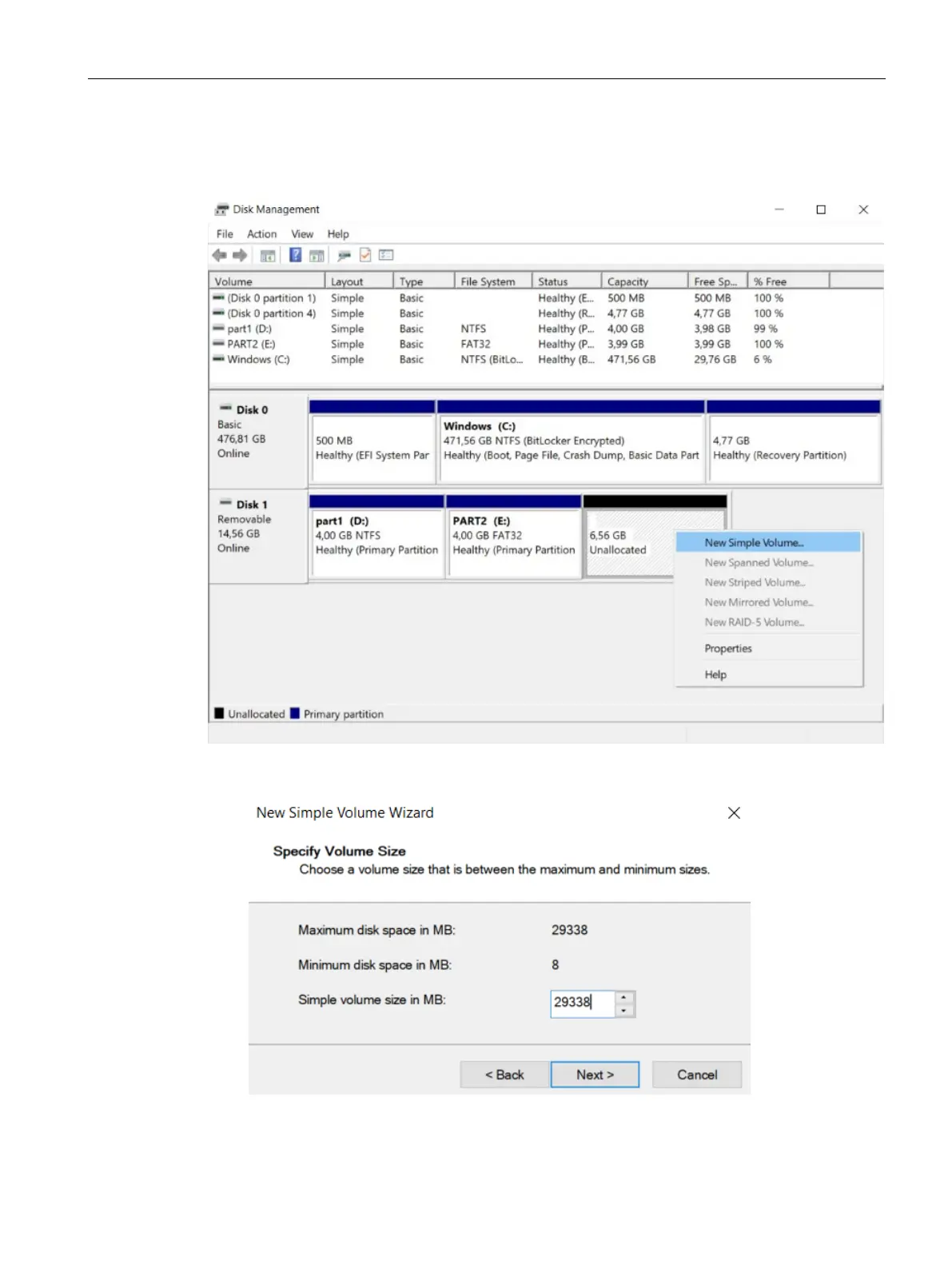952x1269 pixels.
Task: Click the Forward arrow toolbar icon
Action: click(x=240, y=255)
